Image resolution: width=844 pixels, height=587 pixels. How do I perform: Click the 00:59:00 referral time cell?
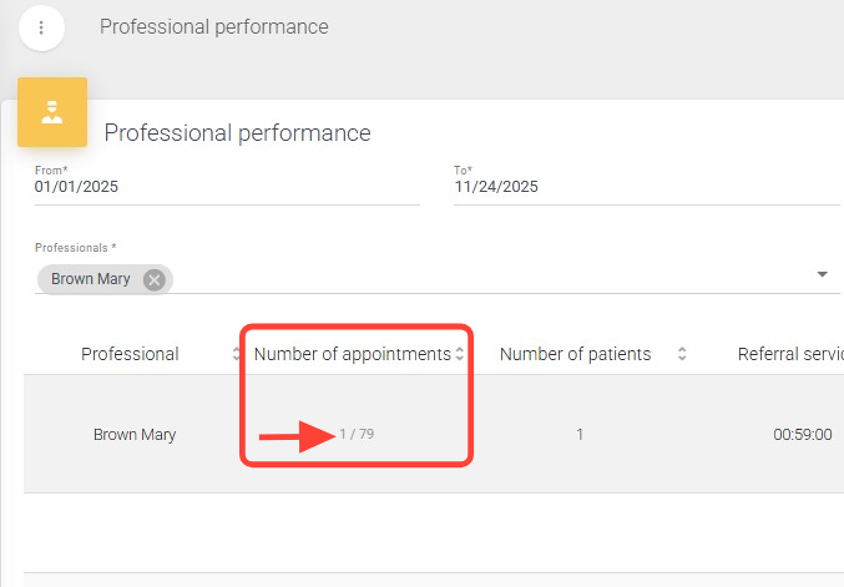point(802,435)
